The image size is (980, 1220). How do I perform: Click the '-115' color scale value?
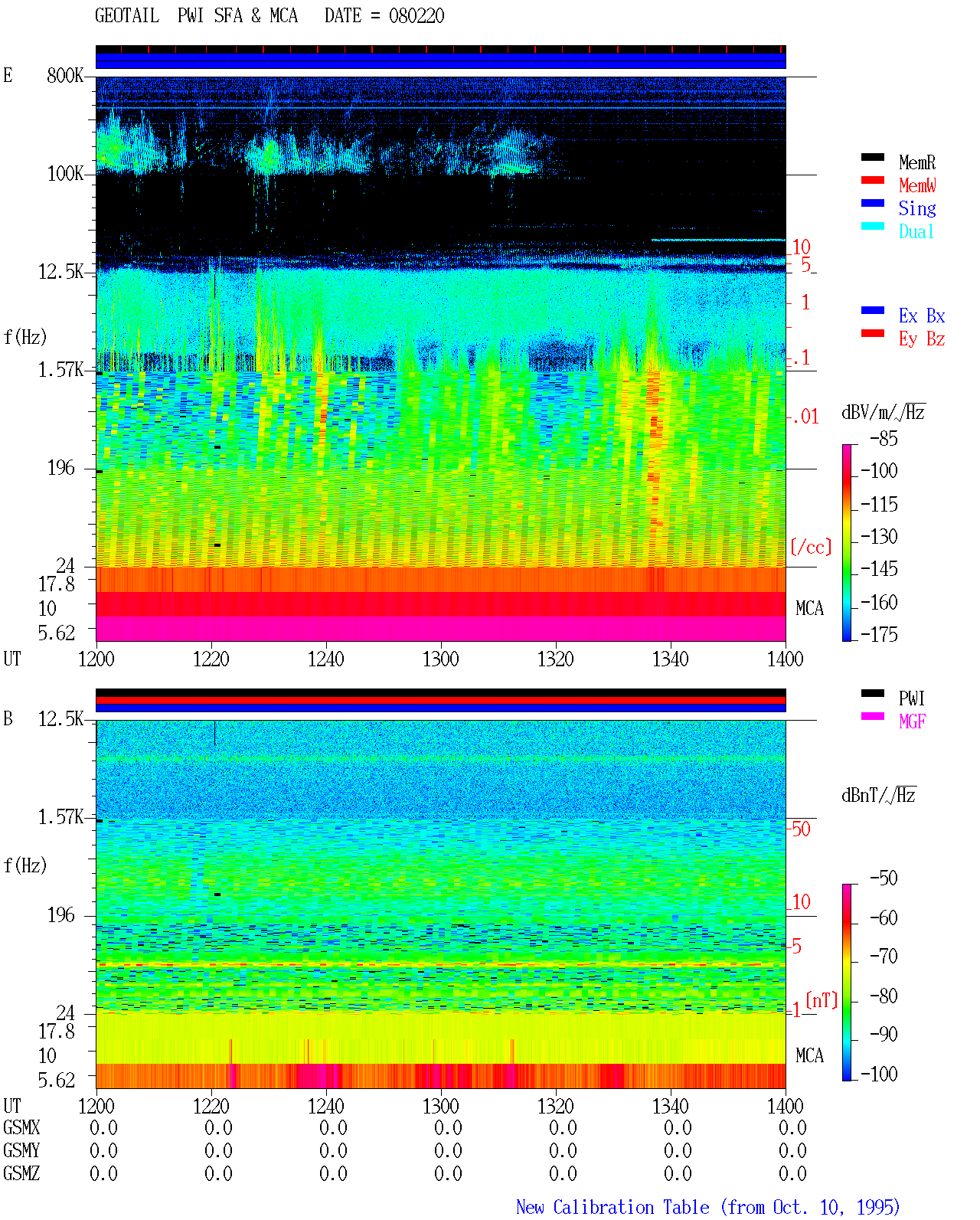click(x=879, y=504)
